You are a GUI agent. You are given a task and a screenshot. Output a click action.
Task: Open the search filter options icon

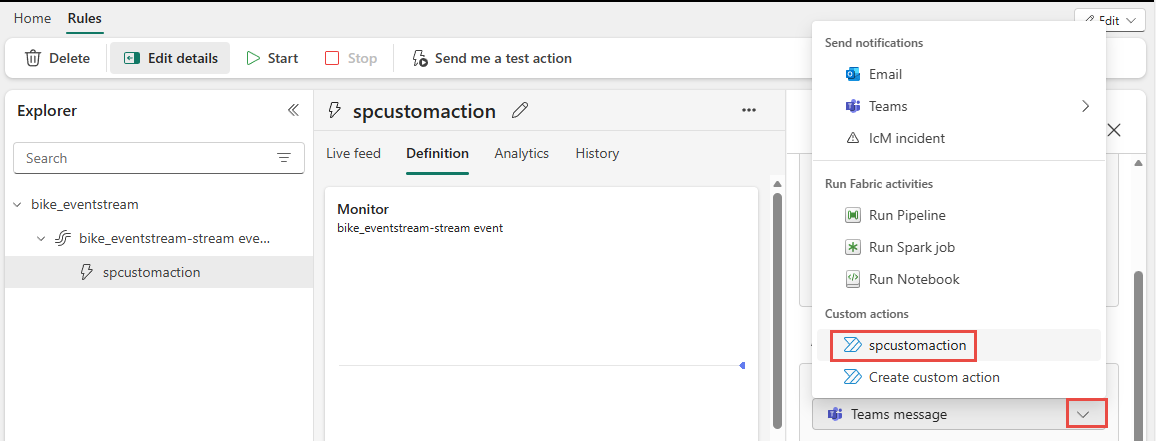(x=284, y=158)
